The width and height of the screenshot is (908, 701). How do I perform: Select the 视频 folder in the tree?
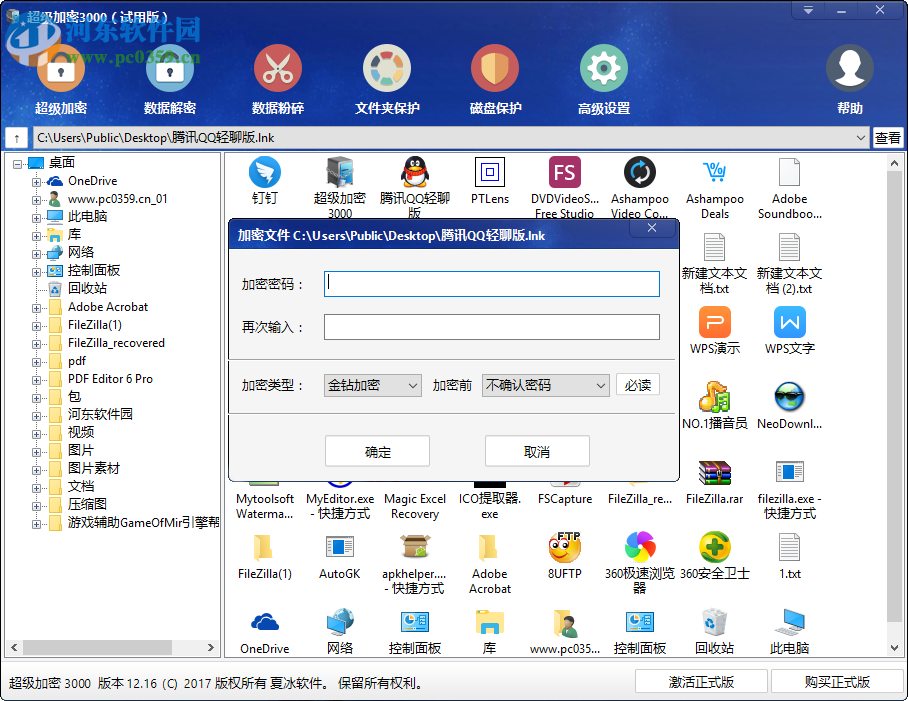coord(79,432)
